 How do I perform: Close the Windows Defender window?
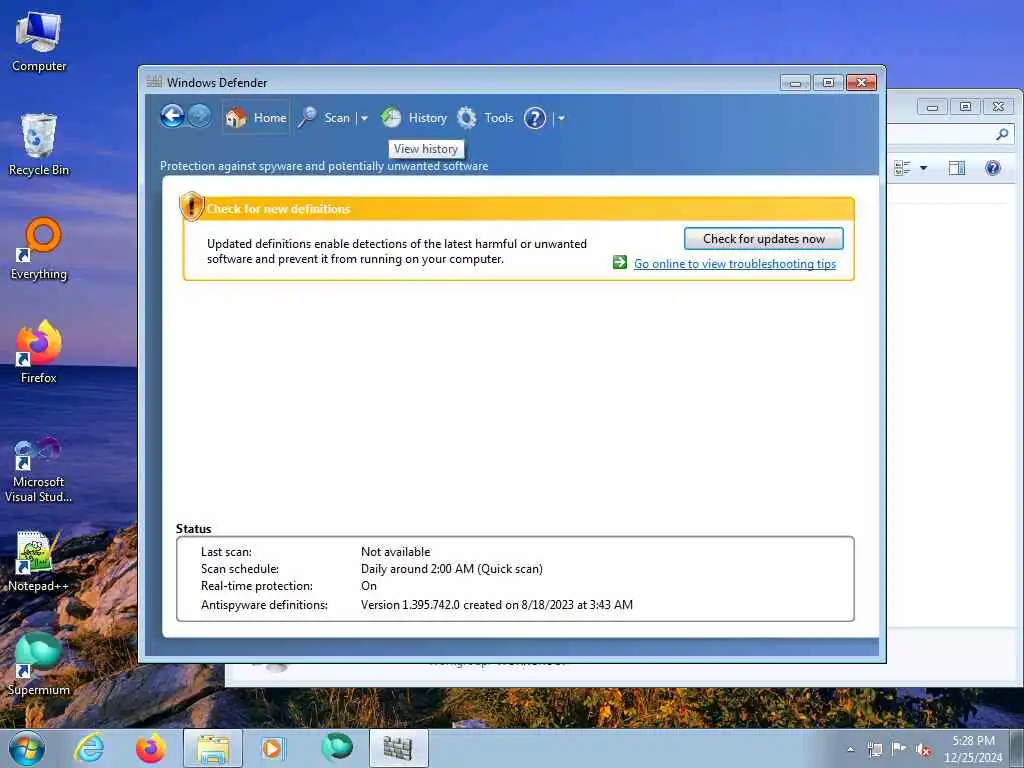click(x=861, y=83)
